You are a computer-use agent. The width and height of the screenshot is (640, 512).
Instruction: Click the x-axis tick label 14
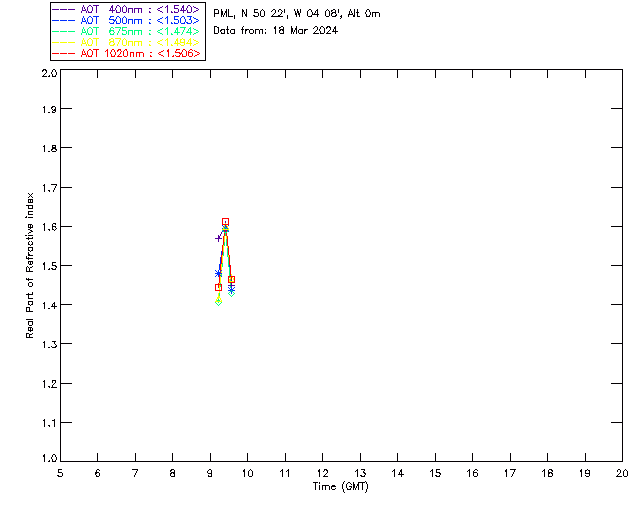(398, 473)
